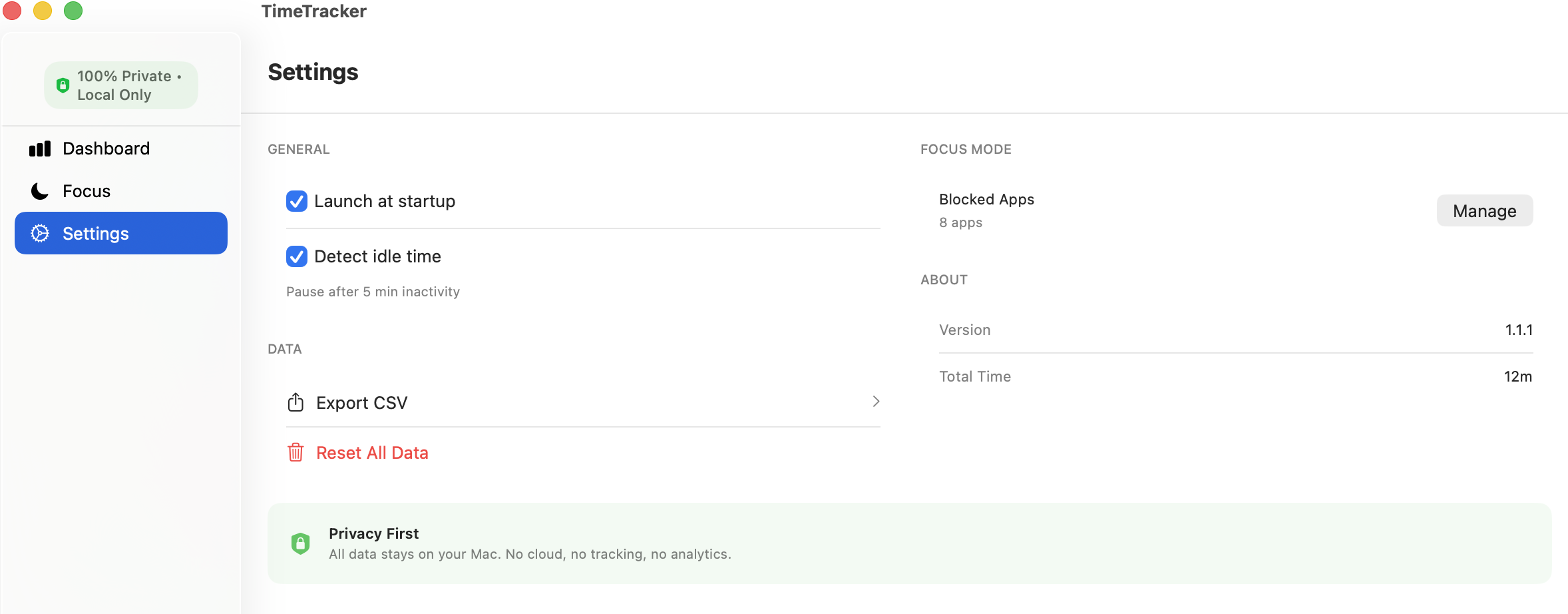This screenshot has height=614, width=1568.
Task: Click the Export CSV share icon
Action: [295, 402]
